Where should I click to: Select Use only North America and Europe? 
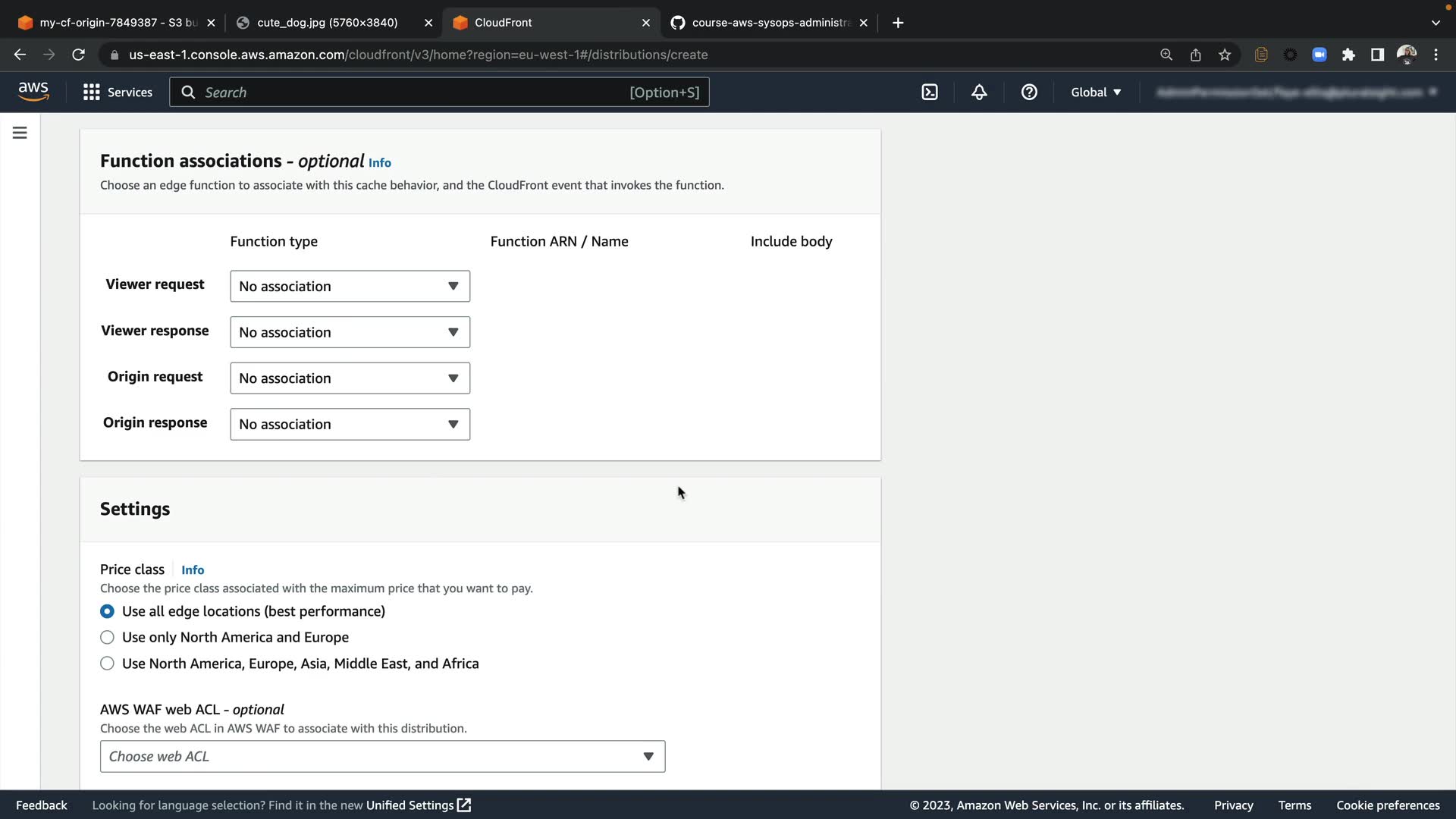[108, 638]
